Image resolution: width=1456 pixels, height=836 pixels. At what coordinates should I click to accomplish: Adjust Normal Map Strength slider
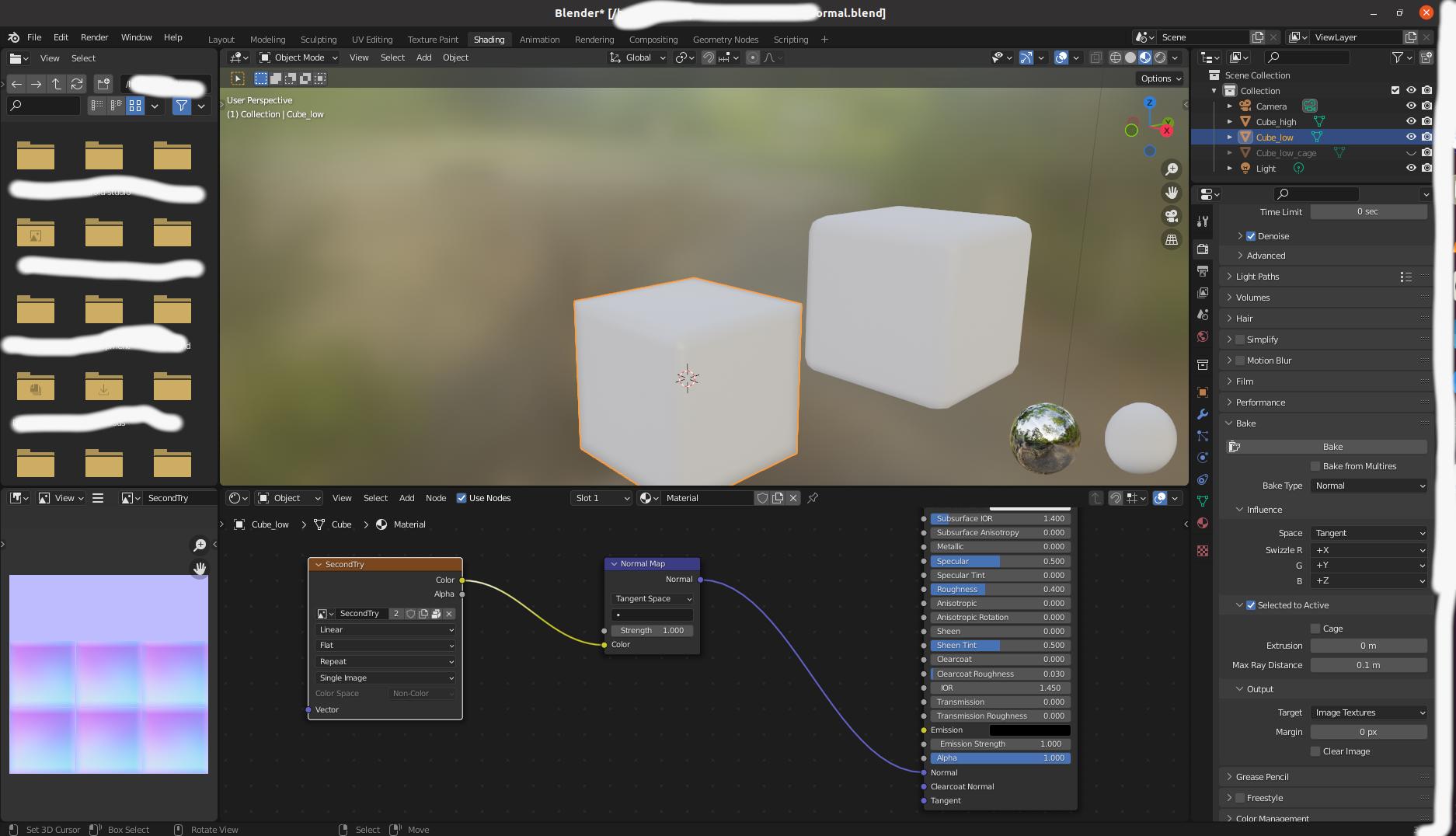tap(652, 631)
